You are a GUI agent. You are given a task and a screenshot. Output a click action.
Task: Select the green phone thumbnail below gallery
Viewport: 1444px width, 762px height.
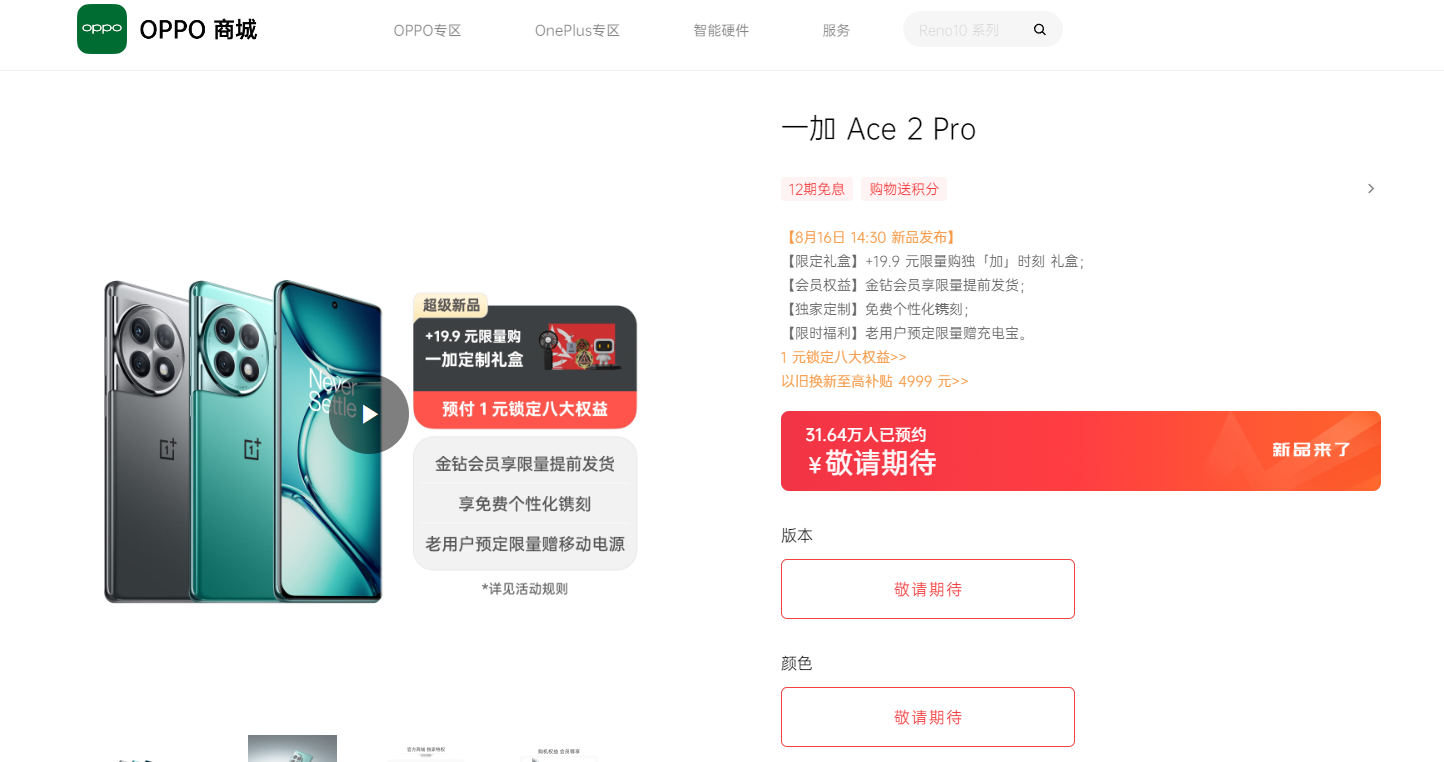click(x=292, y=749)
